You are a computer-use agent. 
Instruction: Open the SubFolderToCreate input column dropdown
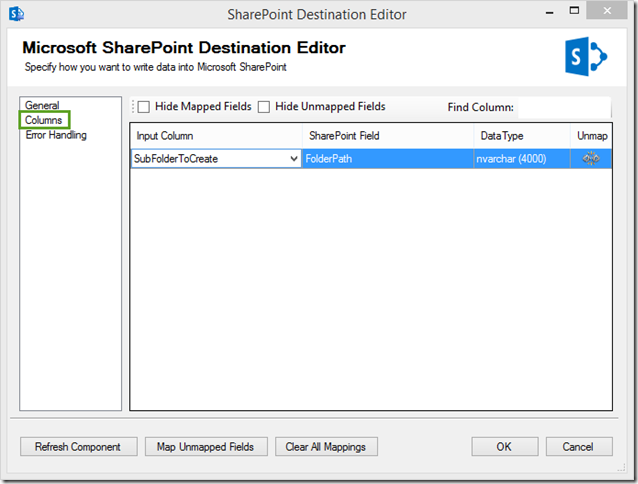(294, 159)
